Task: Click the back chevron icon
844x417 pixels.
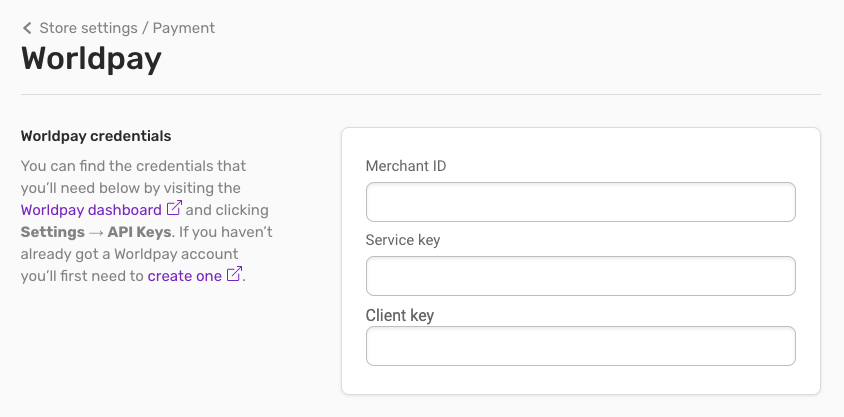Action: tap(27, 28)
